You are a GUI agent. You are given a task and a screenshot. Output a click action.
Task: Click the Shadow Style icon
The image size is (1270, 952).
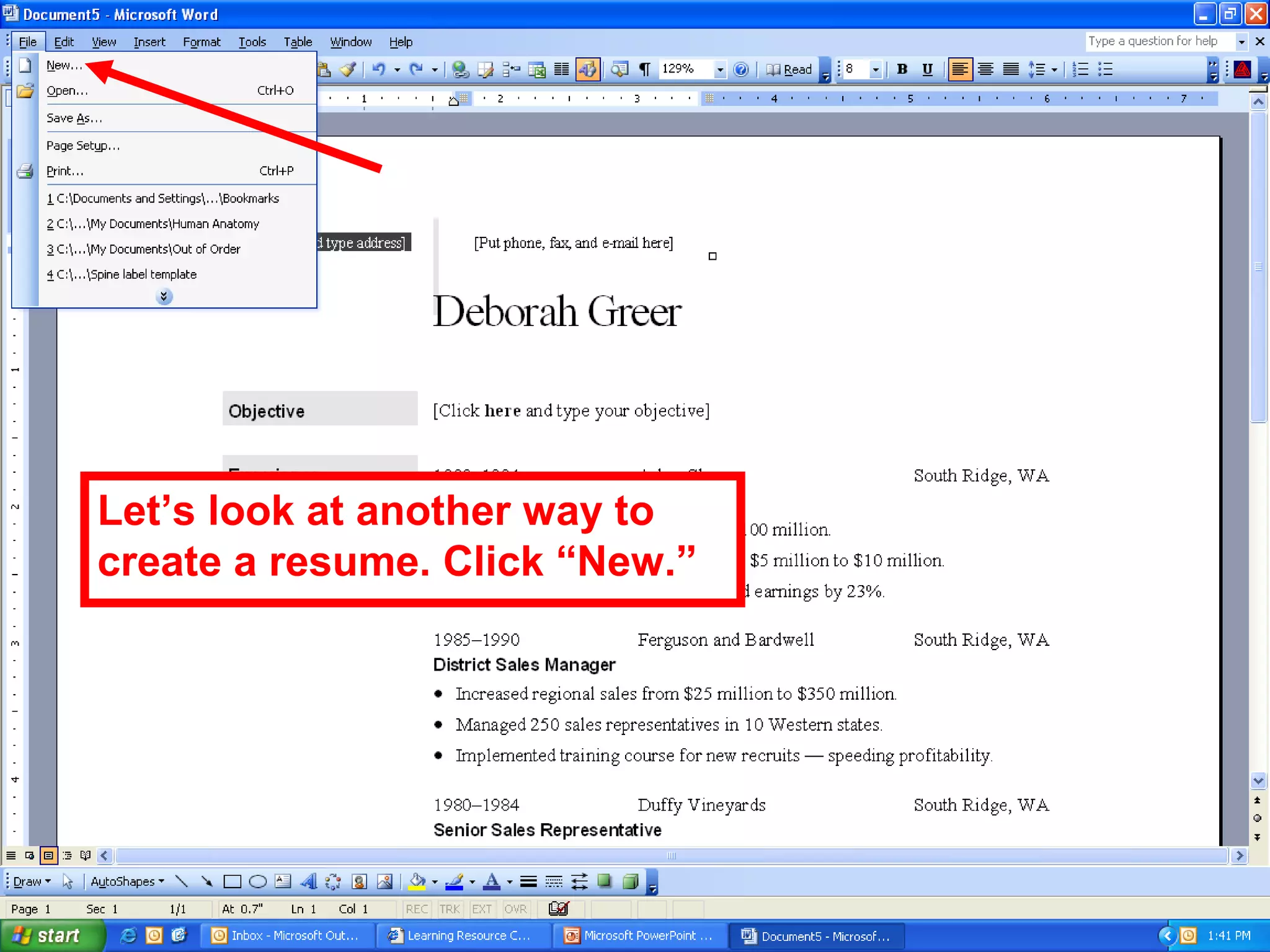click(605, 881)
